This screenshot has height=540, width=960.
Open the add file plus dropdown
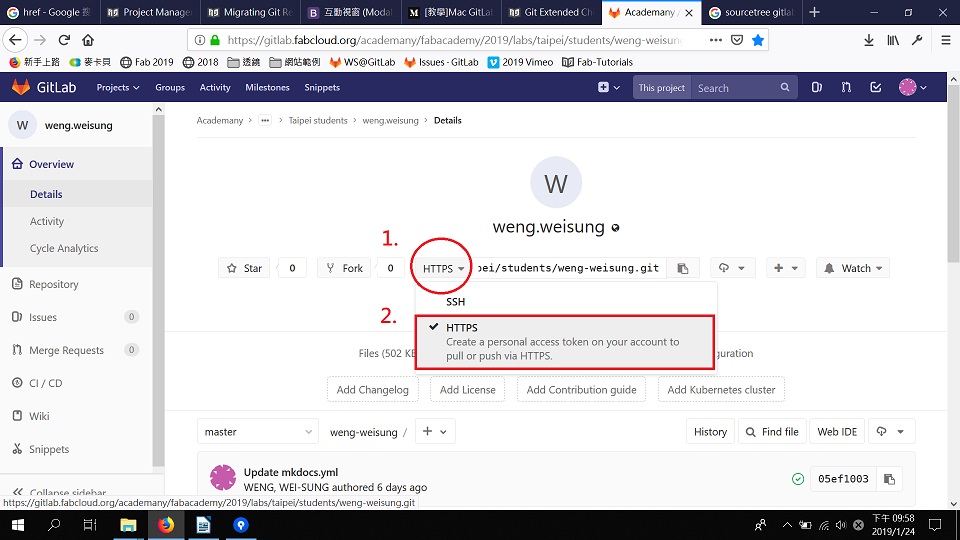pos(435,432)
